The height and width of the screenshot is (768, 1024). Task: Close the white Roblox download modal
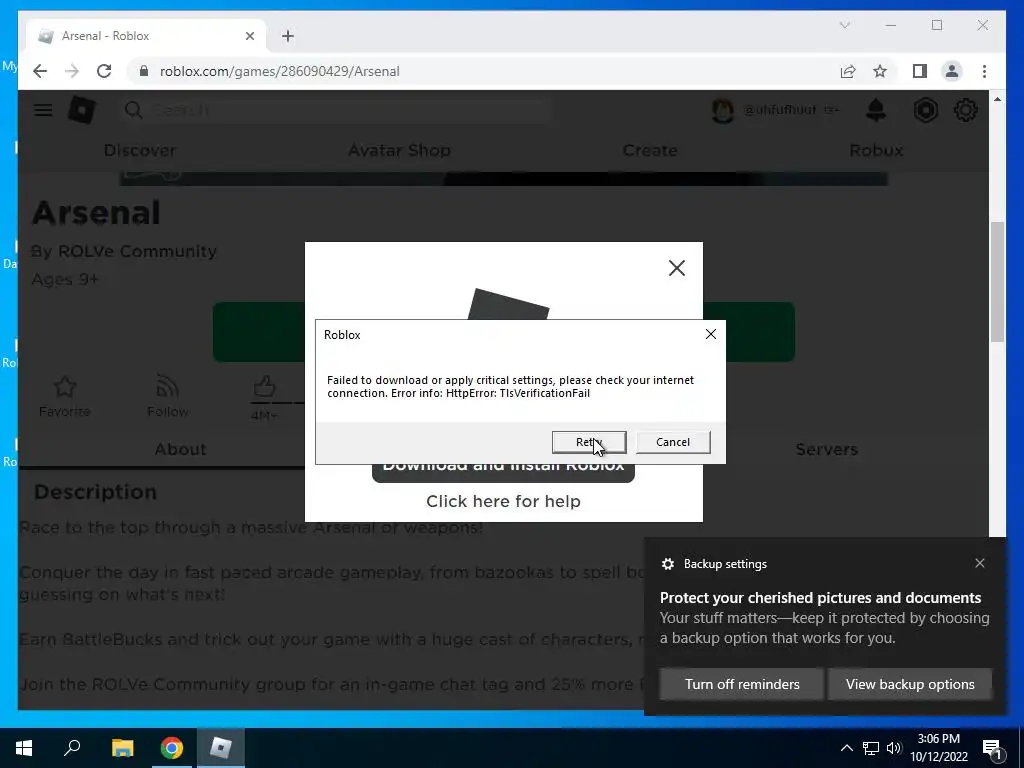[677, 268]
